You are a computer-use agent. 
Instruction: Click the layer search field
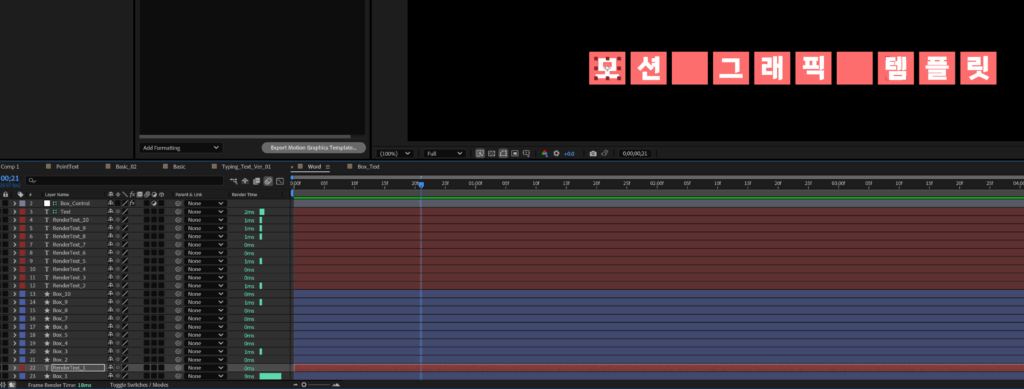coord(125,181)
